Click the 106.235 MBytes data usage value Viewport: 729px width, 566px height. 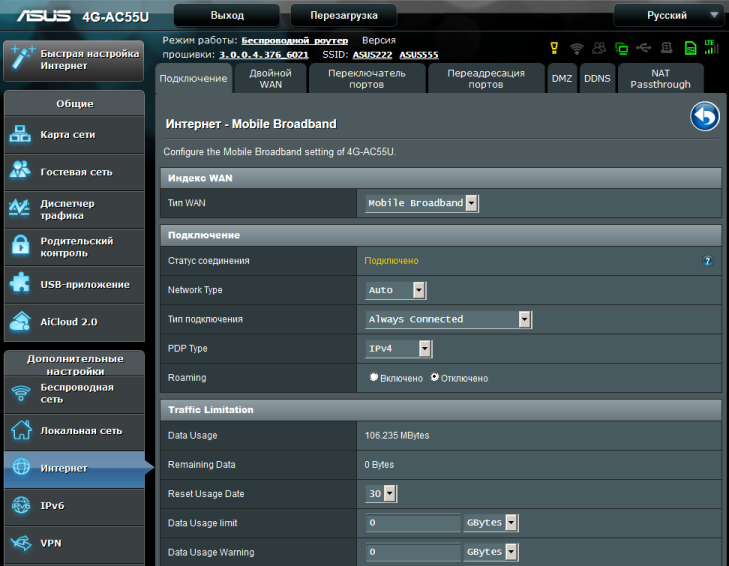[397, 435]
